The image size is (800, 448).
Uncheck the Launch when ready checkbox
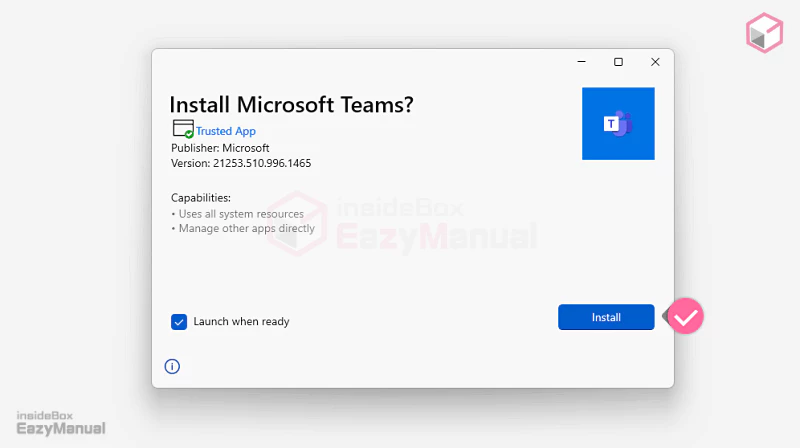coord(179,322)
